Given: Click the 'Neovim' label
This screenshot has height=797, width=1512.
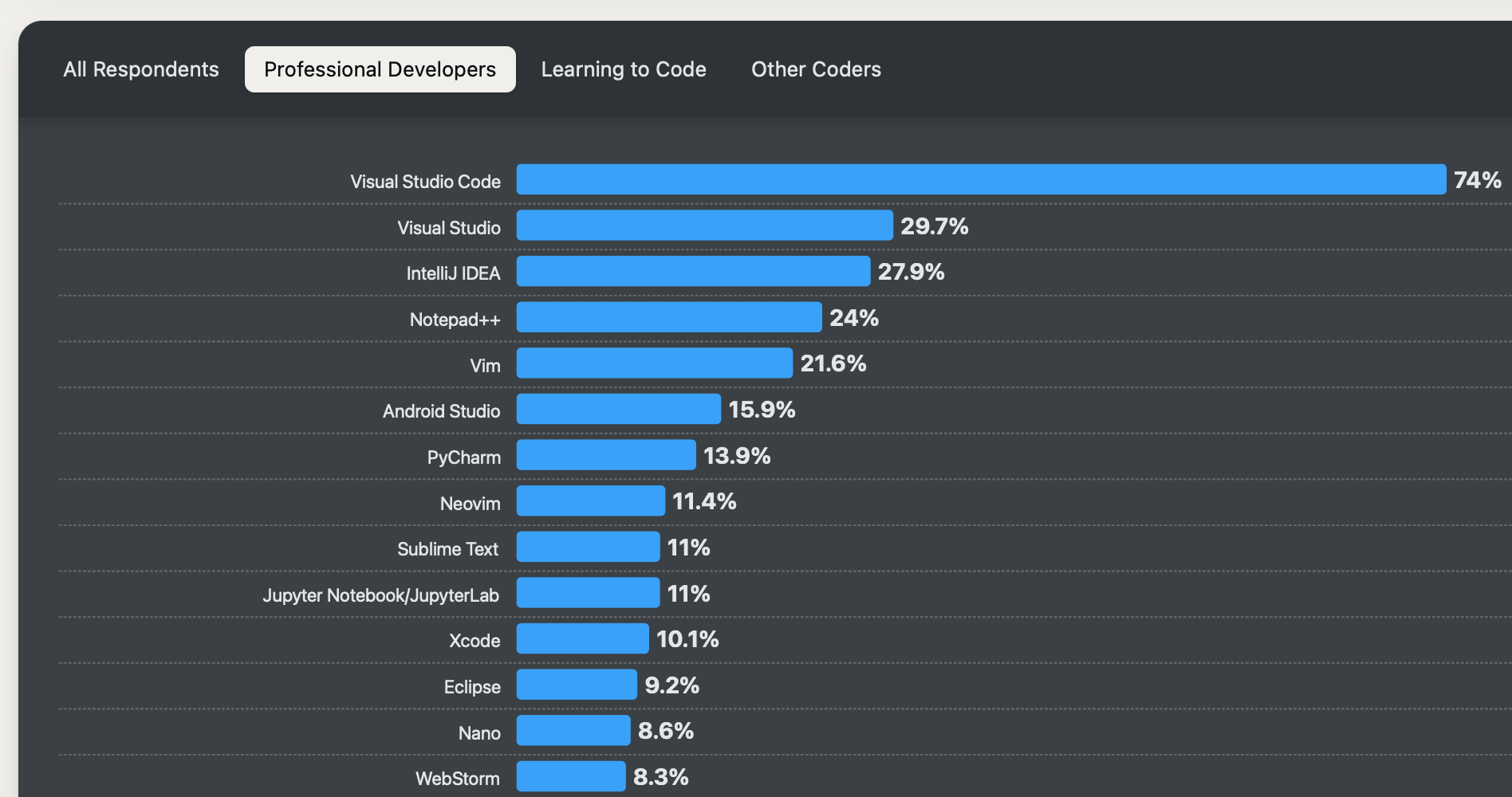Looking at the screenshot, I should [471, 504].
